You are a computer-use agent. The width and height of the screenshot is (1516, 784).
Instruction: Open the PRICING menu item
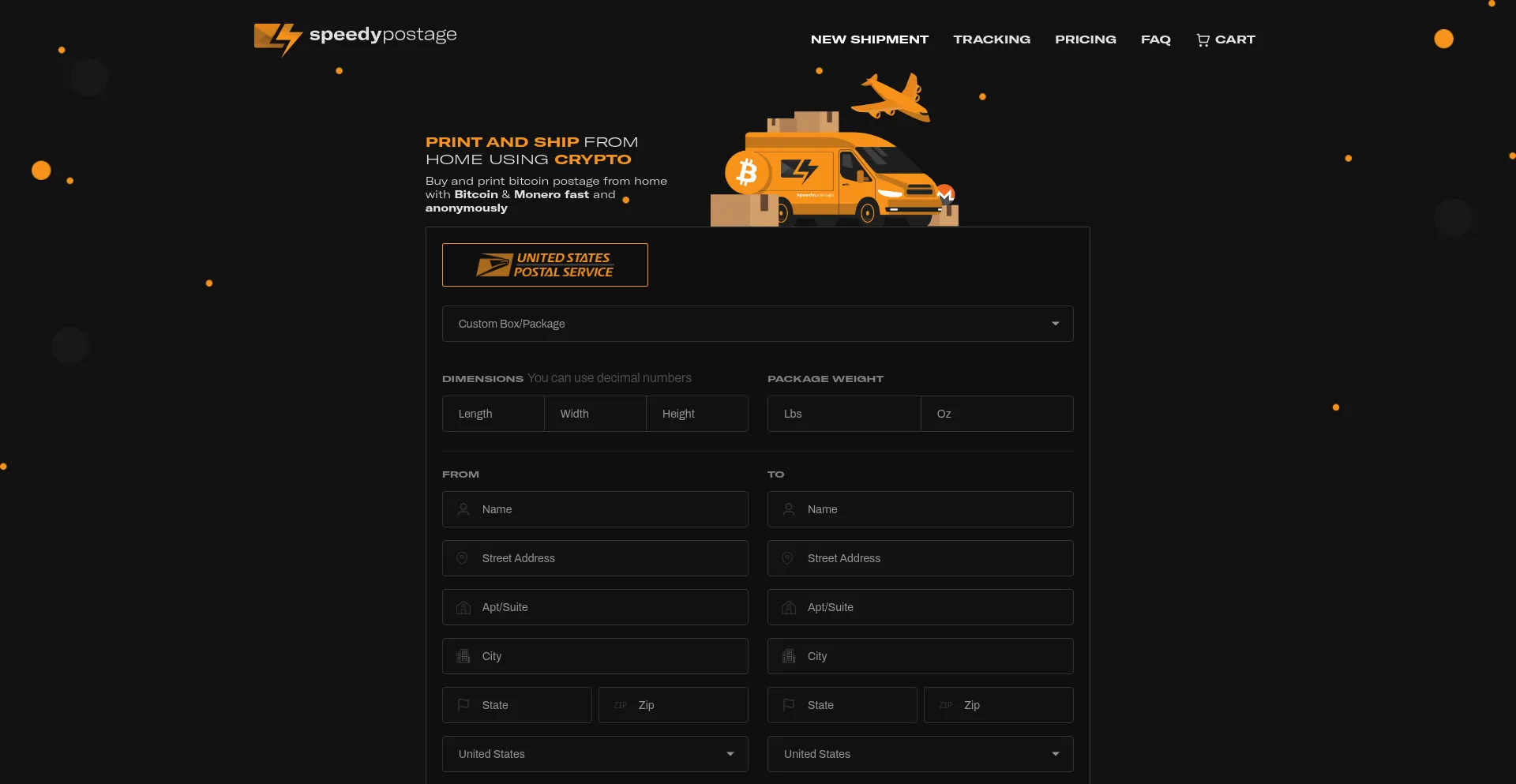(x=1086, y=39)
